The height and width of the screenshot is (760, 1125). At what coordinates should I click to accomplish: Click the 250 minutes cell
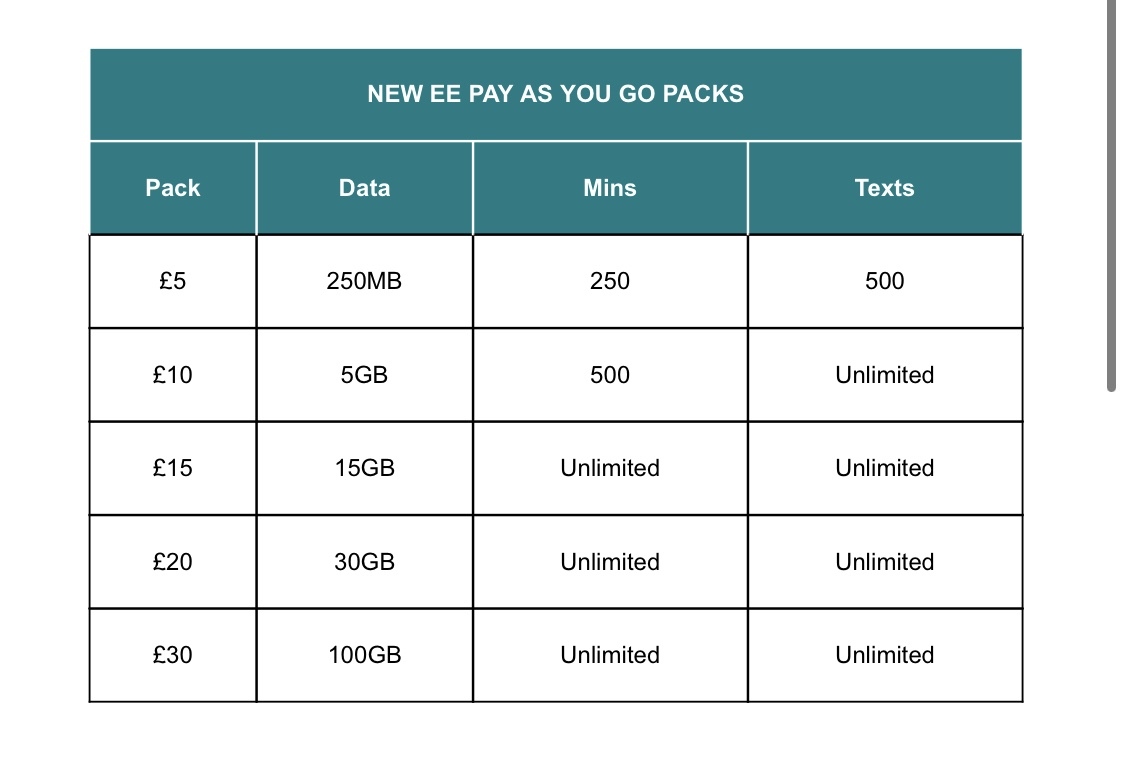coord(609,281)
